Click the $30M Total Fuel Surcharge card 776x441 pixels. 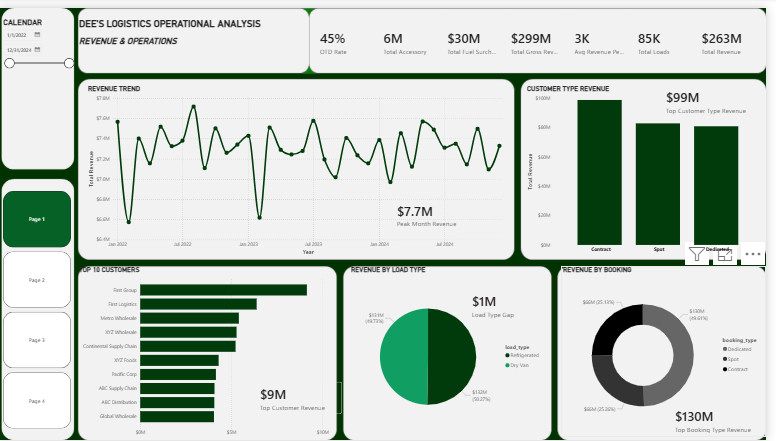tap(472, 43)
